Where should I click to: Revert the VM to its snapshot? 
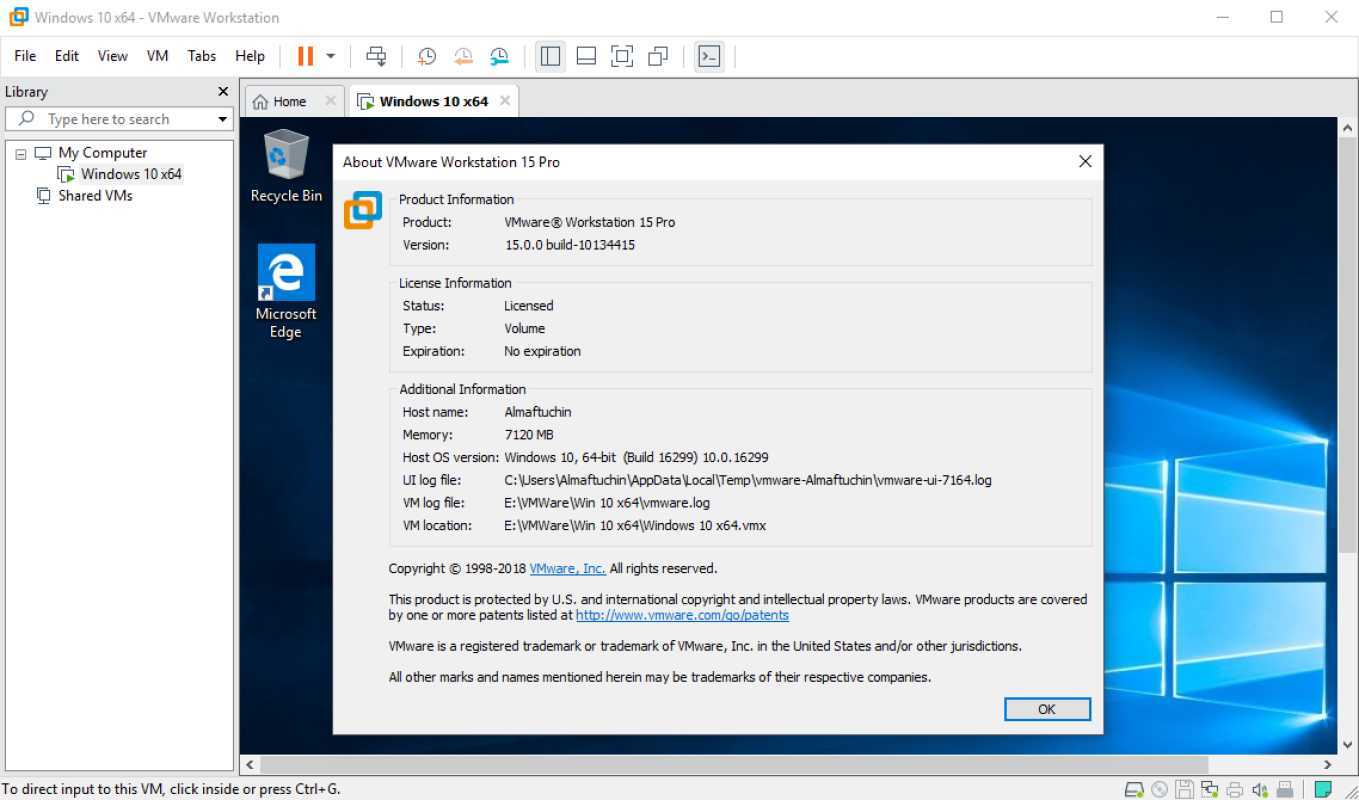point(463,57)
